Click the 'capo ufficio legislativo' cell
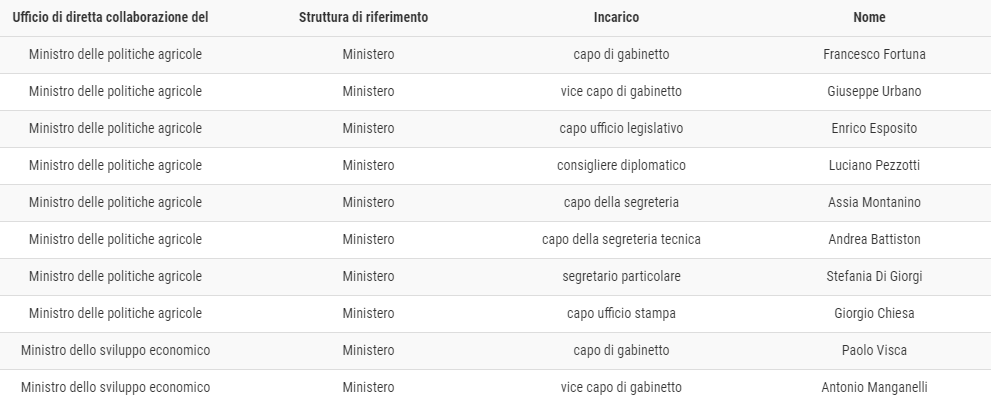991x405 pixels. pyautogui.click(x=621, y=128)
